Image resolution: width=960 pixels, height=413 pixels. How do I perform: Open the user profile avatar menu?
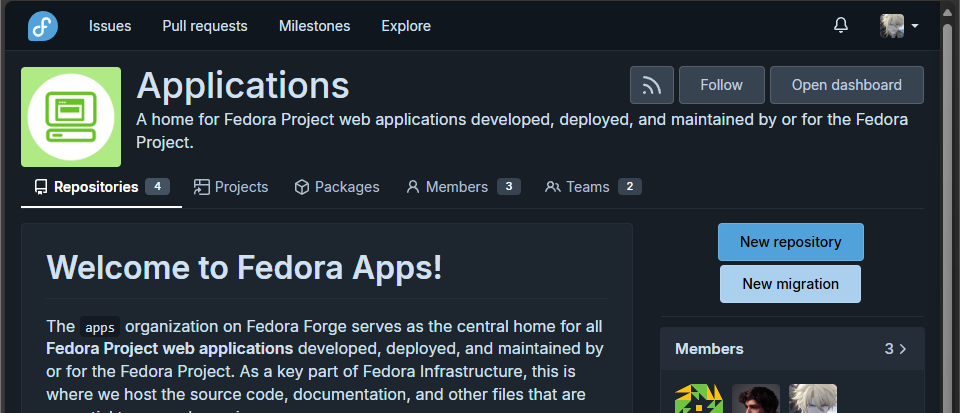(x=898, y=26)
